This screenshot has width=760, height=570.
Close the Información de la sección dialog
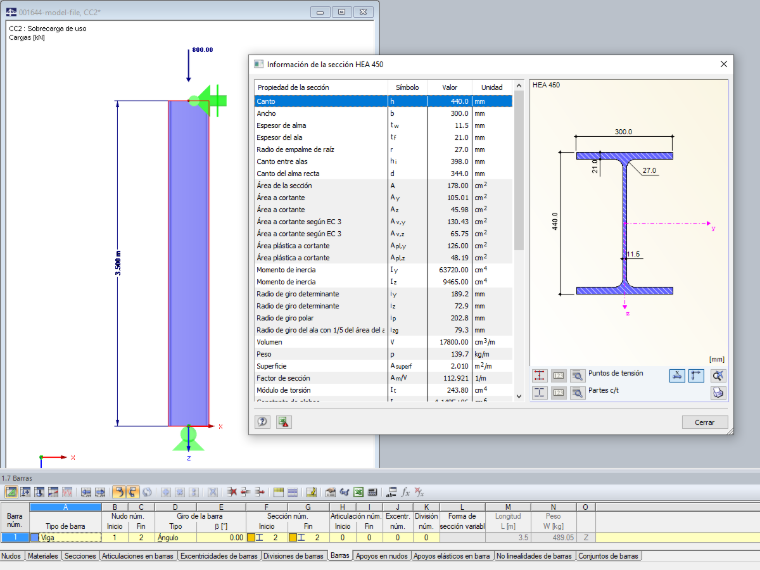click(724, 64)
